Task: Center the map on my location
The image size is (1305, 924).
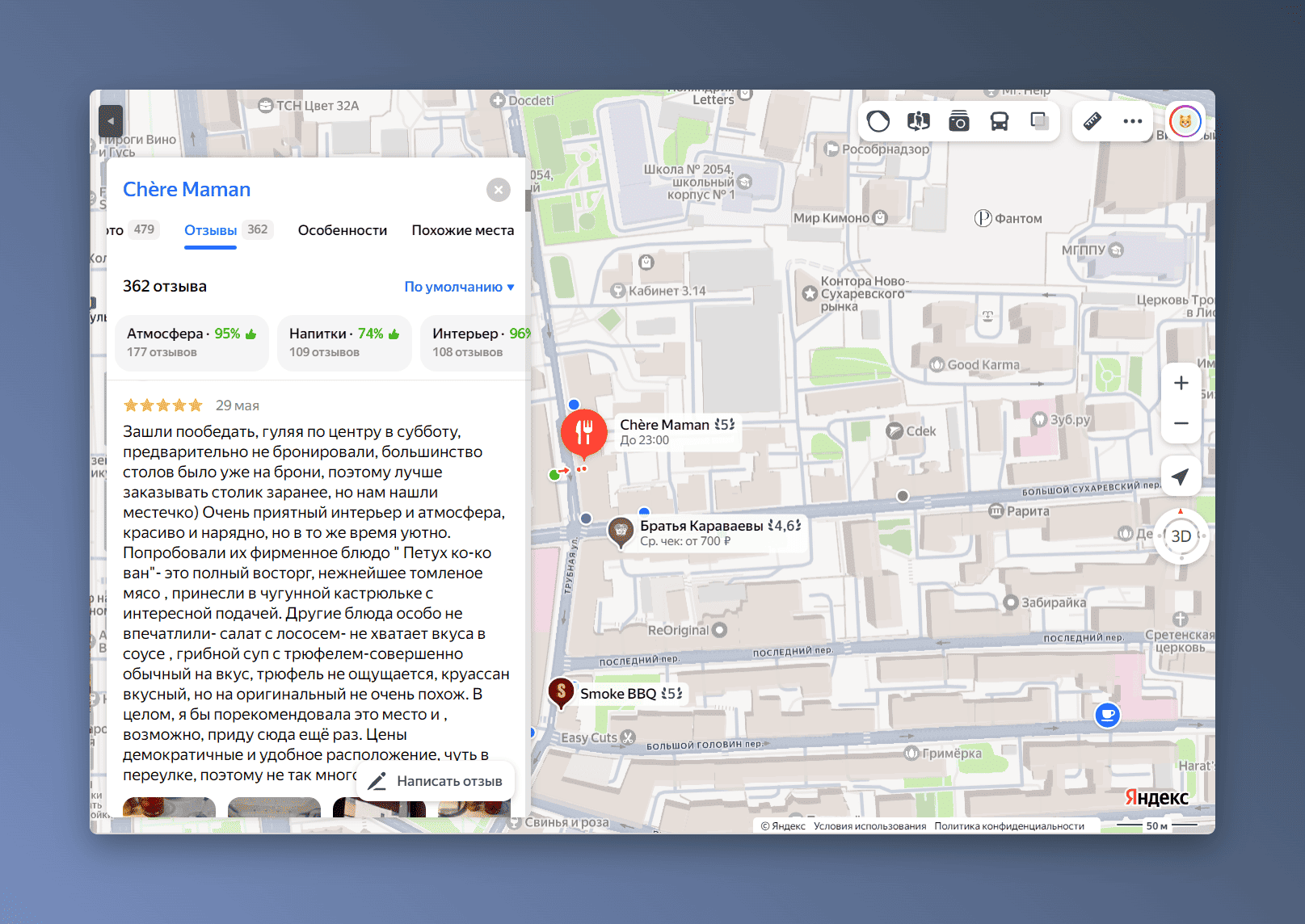Action: [x=1181, y=477]
